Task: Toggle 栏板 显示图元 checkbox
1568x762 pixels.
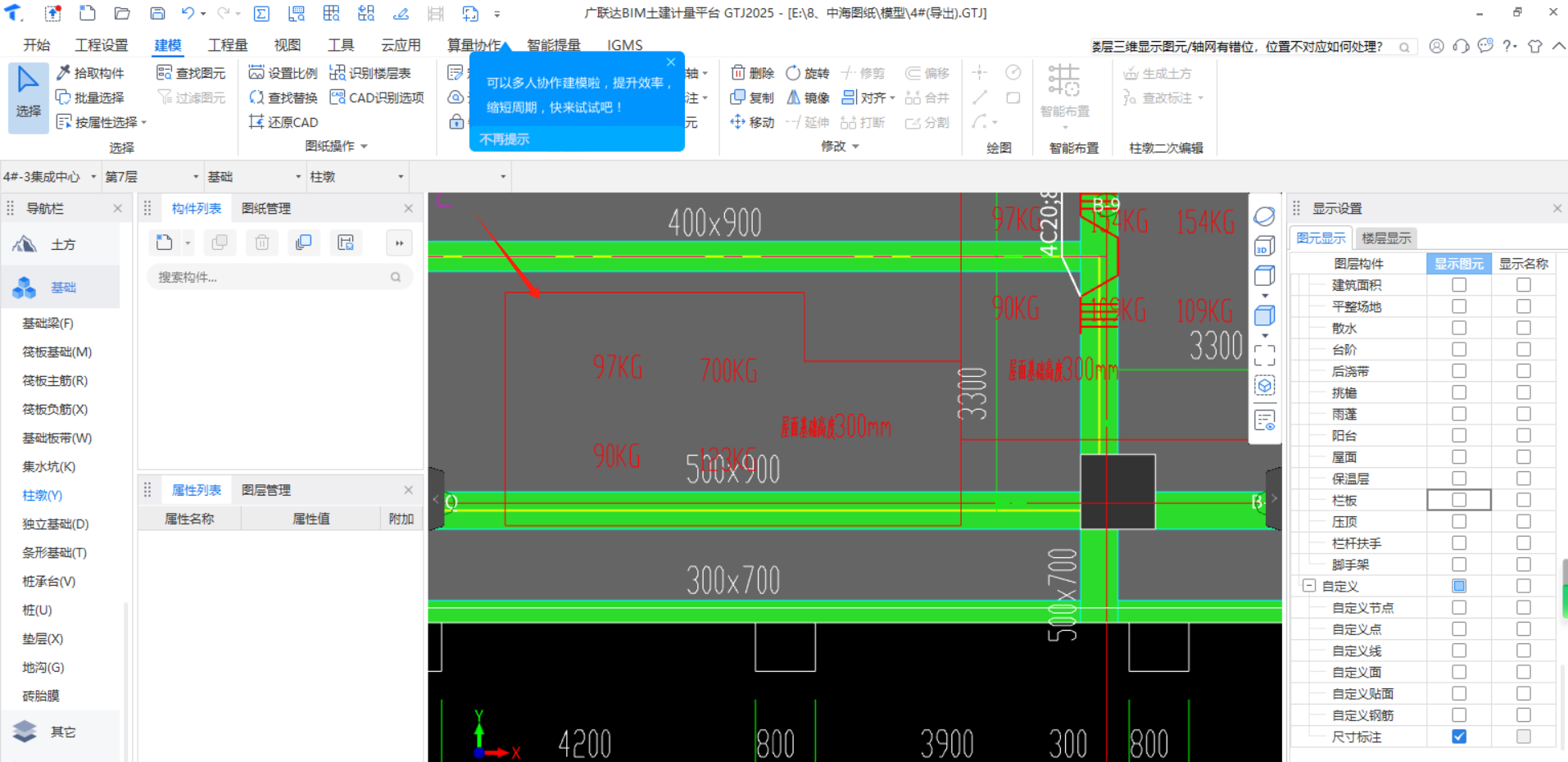Action: pos(1459,500)
